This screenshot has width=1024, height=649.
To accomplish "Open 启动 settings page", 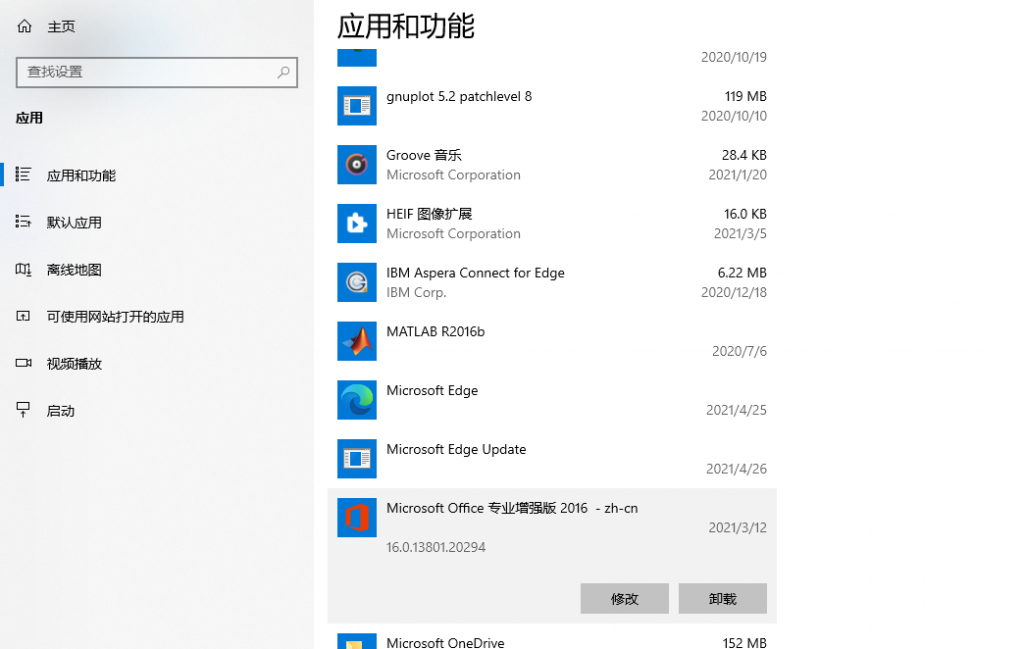I will [60, 411].
